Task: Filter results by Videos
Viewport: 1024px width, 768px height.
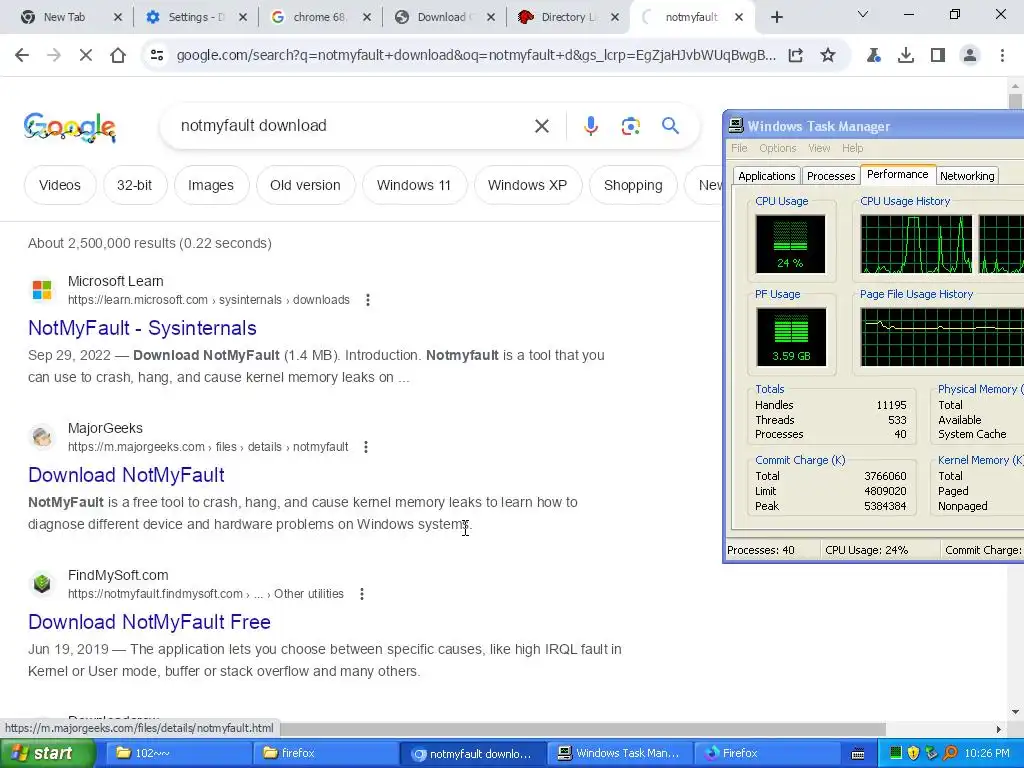Action: point(60,185)
